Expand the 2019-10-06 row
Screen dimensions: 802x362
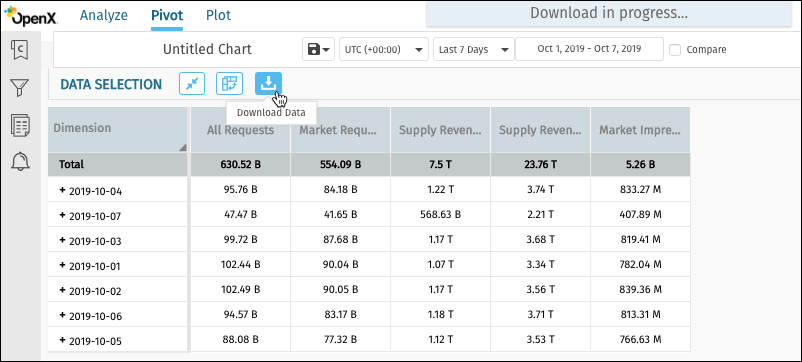tap(62, 315)
